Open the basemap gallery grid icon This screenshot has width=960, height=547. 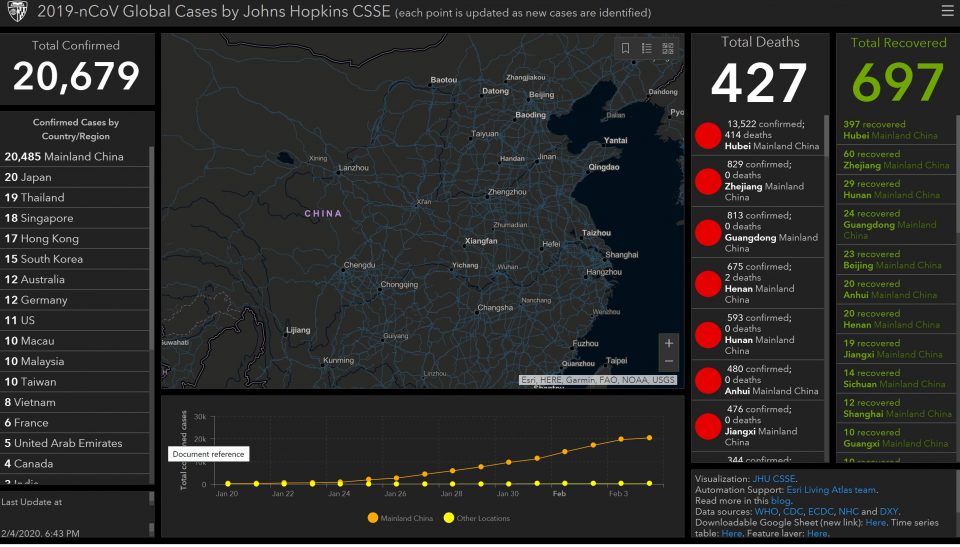pyautogui.click(x=668, y=48)
